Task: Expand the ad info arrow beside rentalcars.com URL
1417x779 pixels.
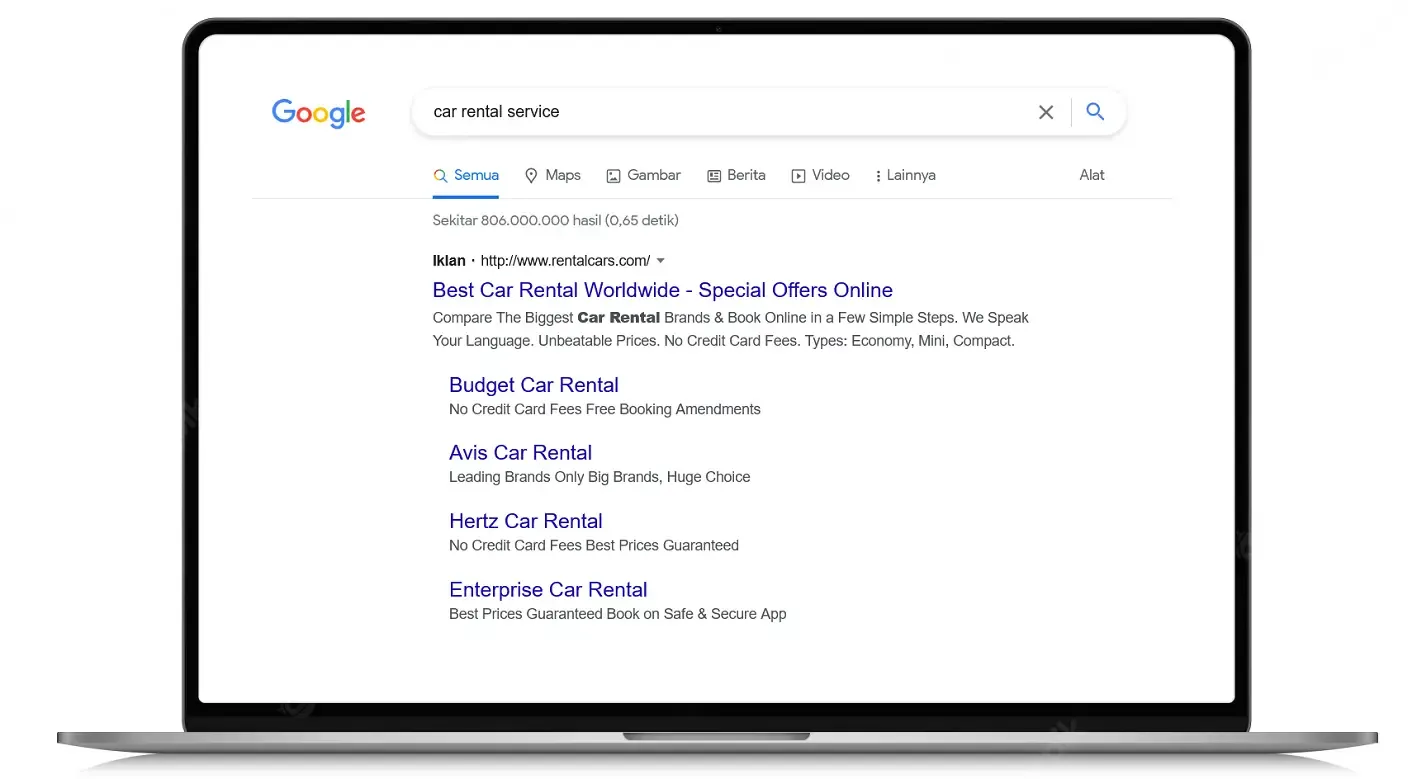Action: pyautogui.click(x=661, y=261)
